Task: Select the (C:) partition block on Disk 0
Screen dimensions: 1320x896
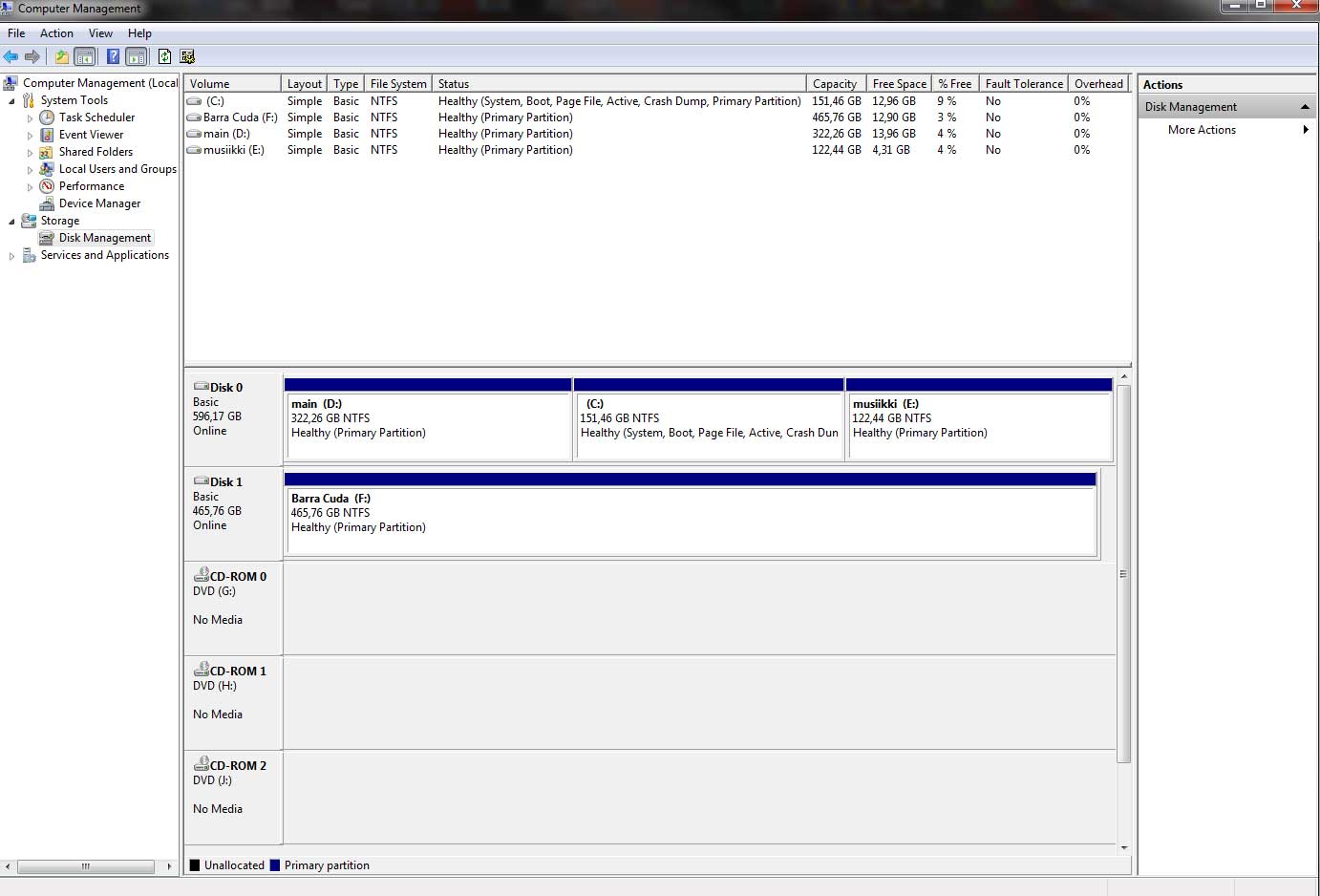Action: click(709, 419)
